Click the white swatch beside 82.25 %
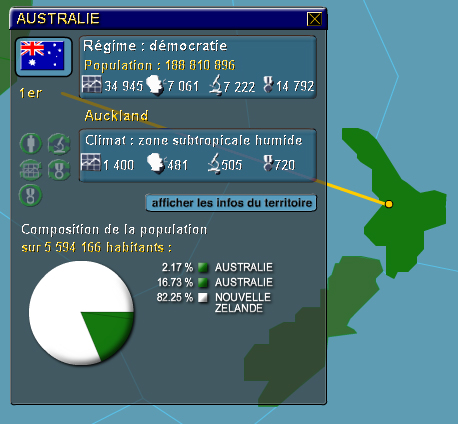Viewport: 458px width, 424px height. tap(203, 297)
